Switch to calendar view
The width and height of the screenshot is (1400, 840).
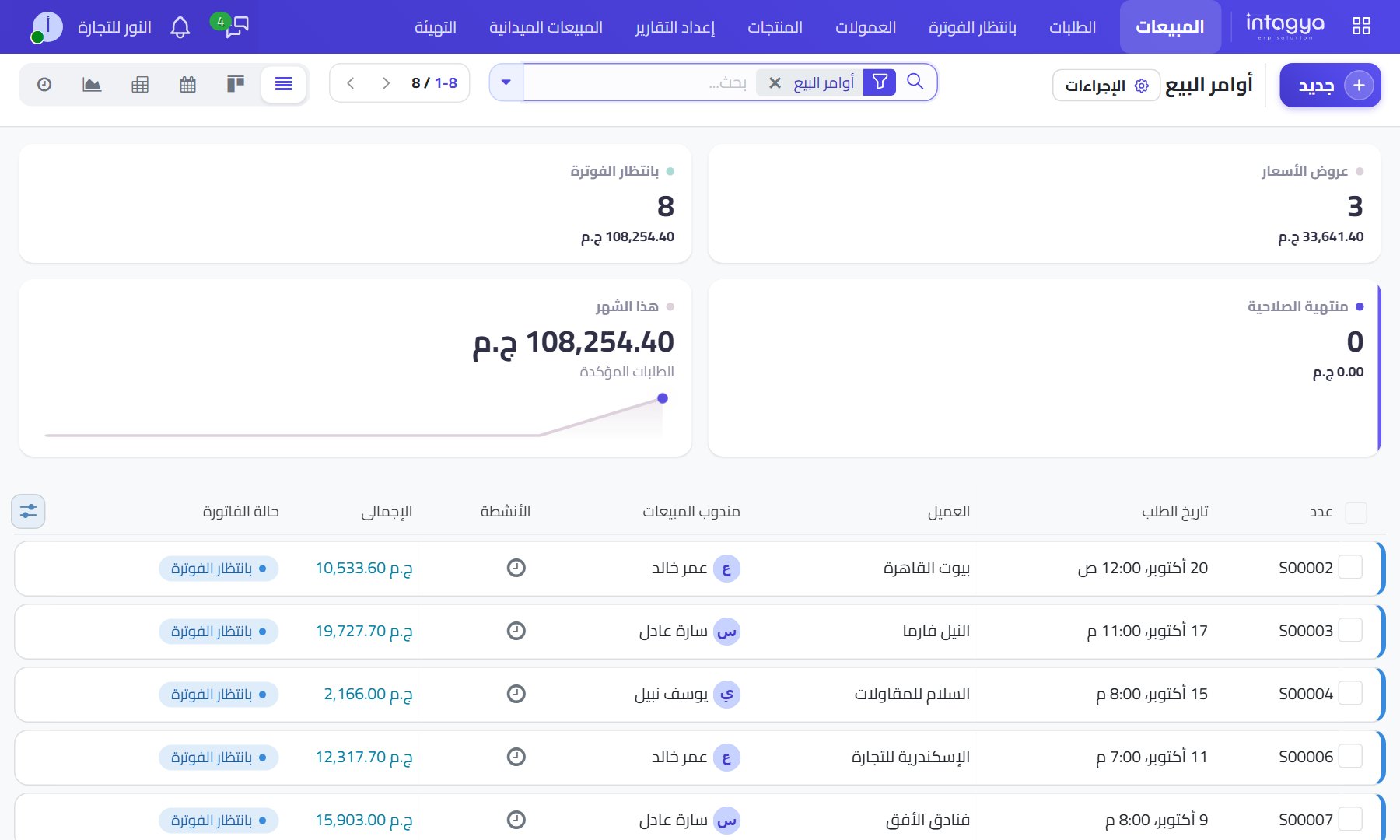pyautogui.click(x=187, y=84)
